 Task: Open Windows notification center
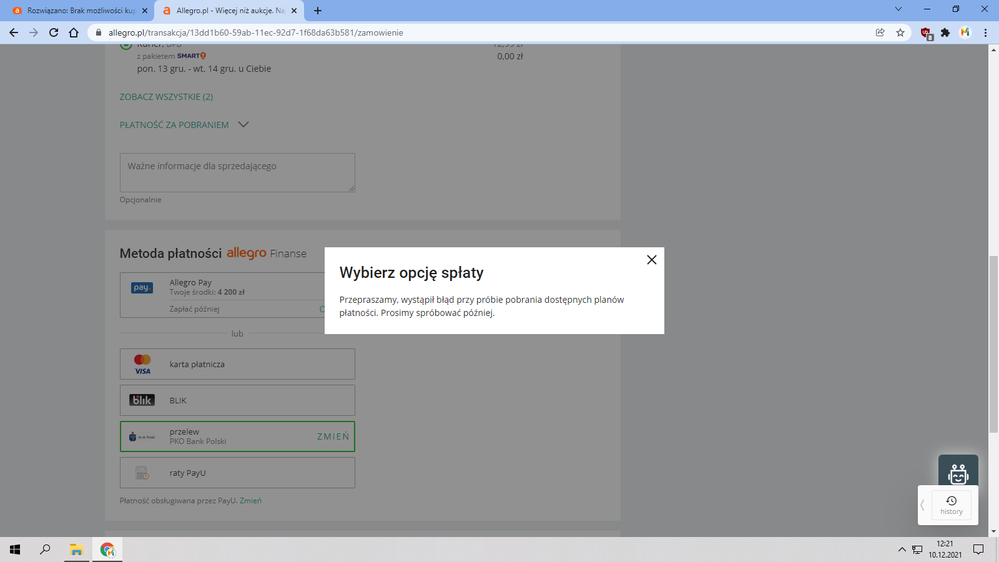click(979, 549)
